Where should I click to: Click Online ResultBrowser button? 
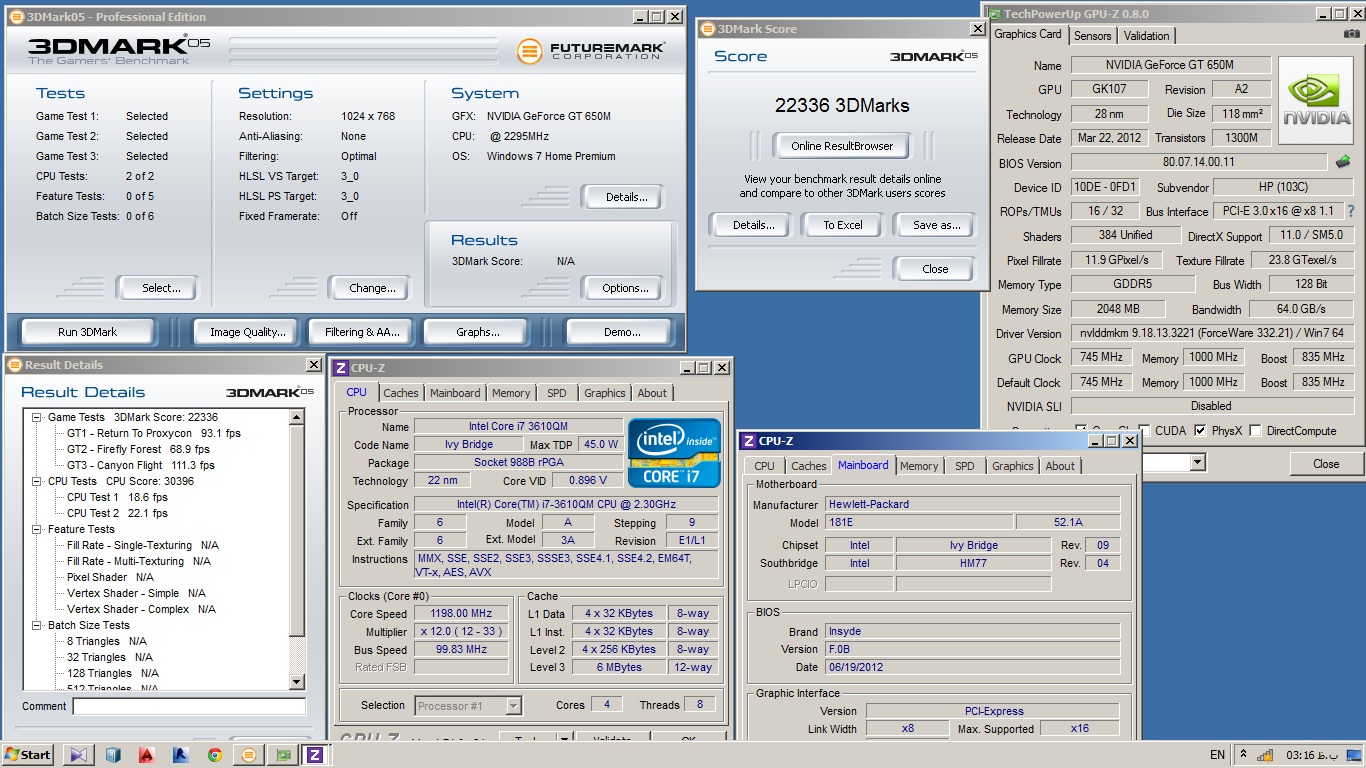point(842,146)
